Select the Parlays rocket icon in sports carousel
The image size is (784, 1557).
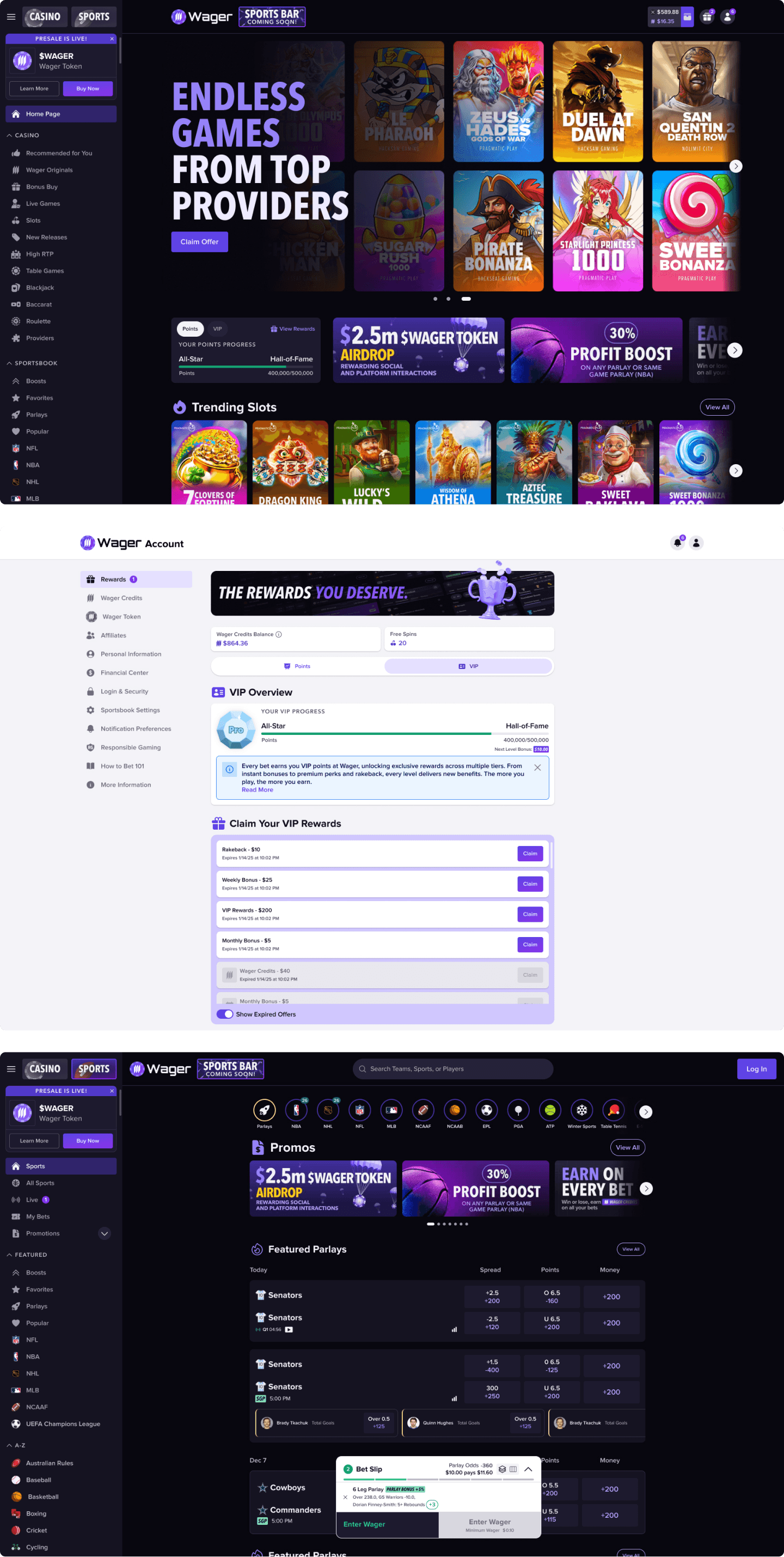(264, 1110)
